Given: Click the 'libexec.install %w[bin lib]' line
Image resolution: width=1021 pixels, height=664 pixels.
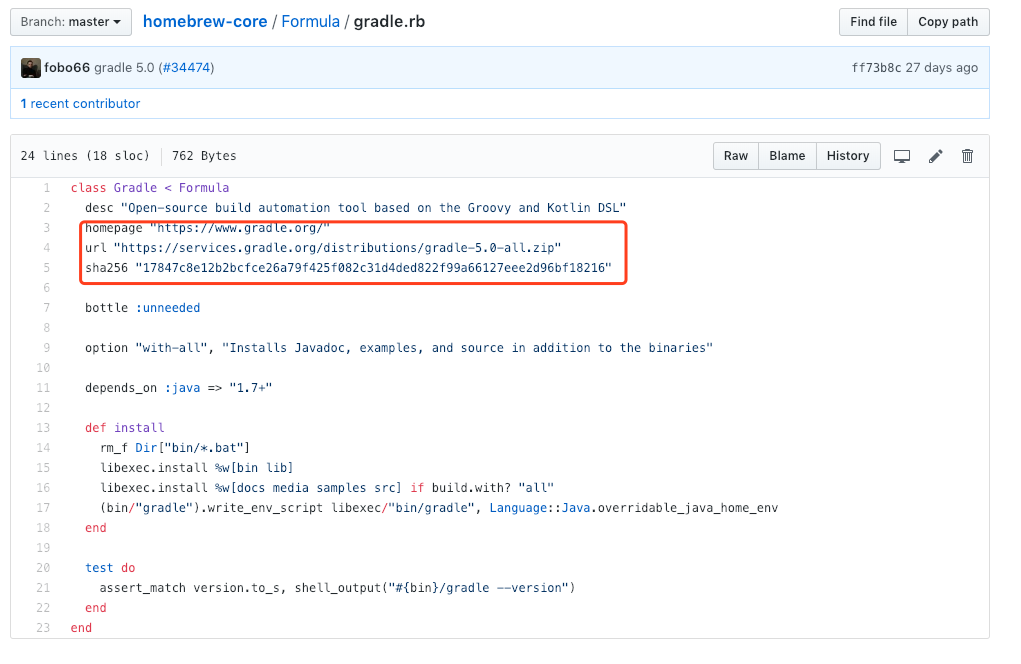Looking at the screenshot, I should tap(197, 468).
